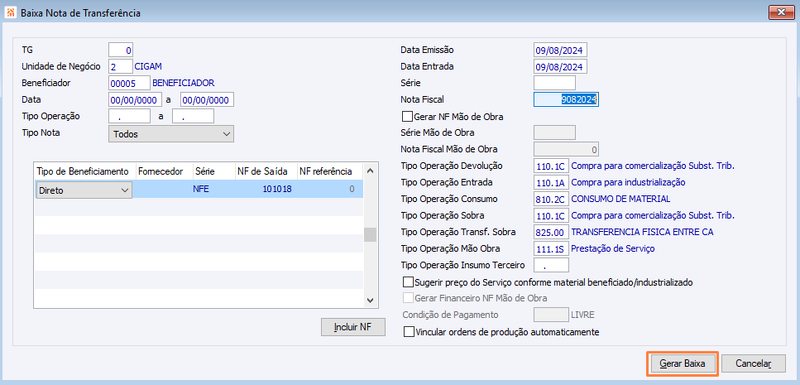This screenshot has height=385, width=800.
Task: Select the NFE cell in grid row
Action: pos(213,189)
